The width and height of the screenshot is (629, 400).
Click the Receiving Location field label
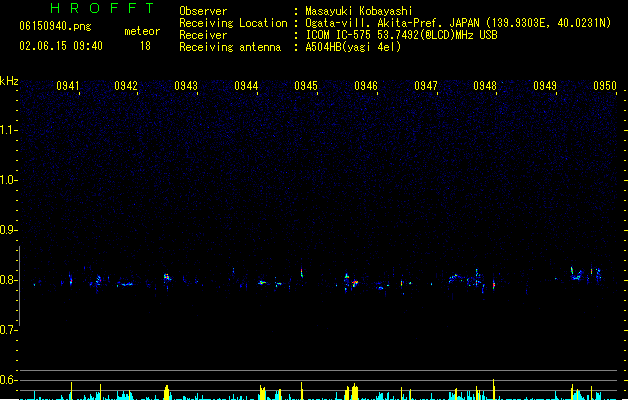coord(233,23)
